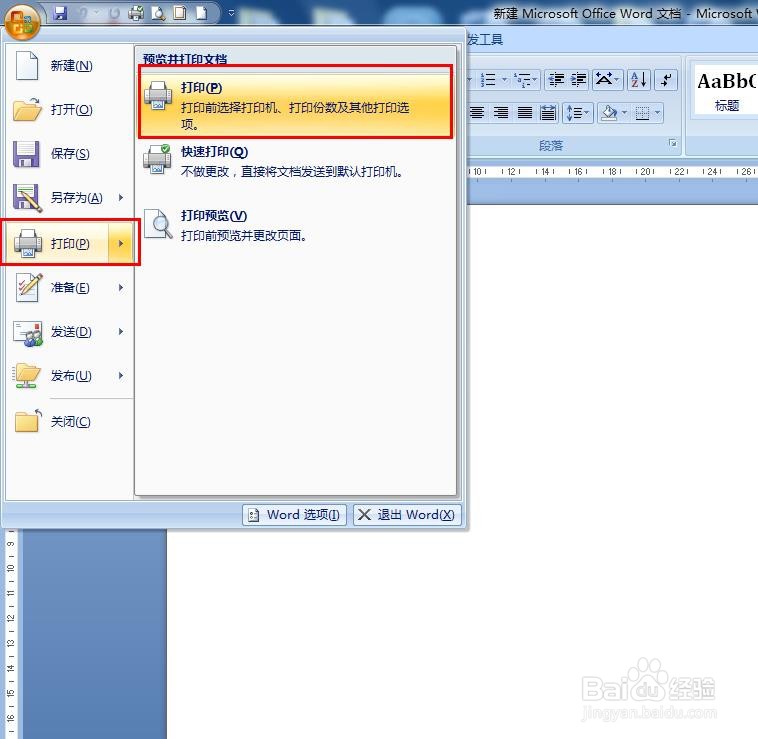Screen dimensions: 758x739
Task: Click the increase indent icon
Action: pos(578,80)
